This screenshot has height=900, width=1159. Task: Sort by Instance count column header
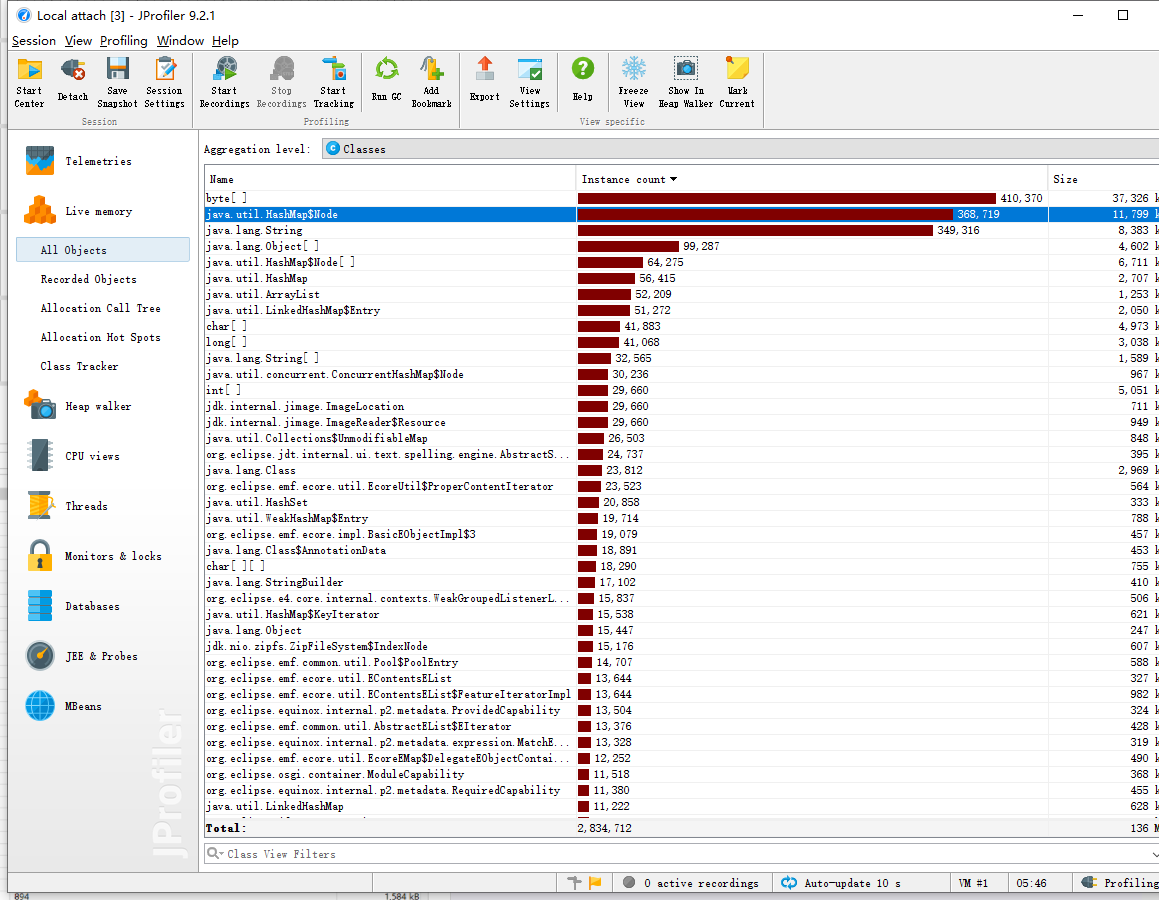tap(812, 179)
